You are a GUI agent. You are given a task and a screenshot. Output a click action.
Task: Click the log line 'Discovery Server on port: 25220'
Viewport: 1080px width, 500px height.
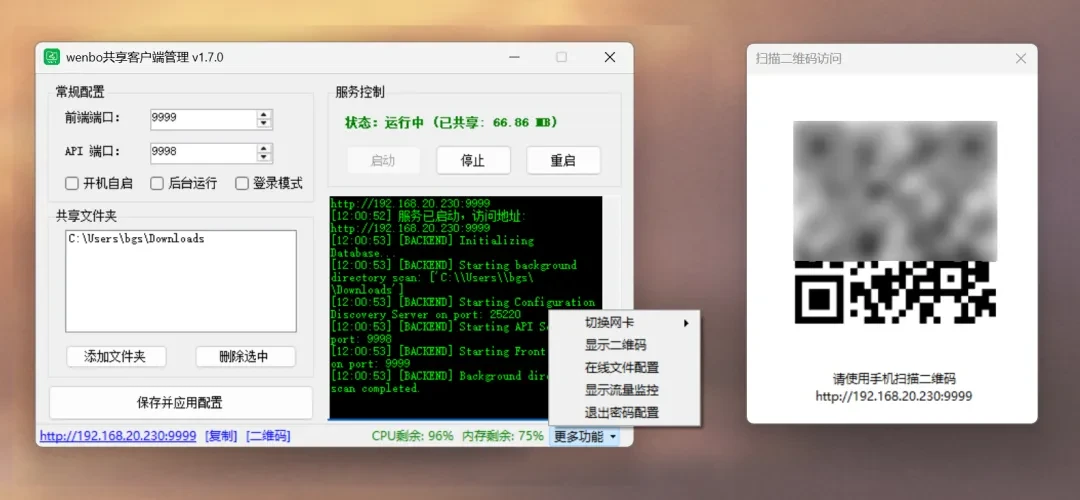pos(426,314)
